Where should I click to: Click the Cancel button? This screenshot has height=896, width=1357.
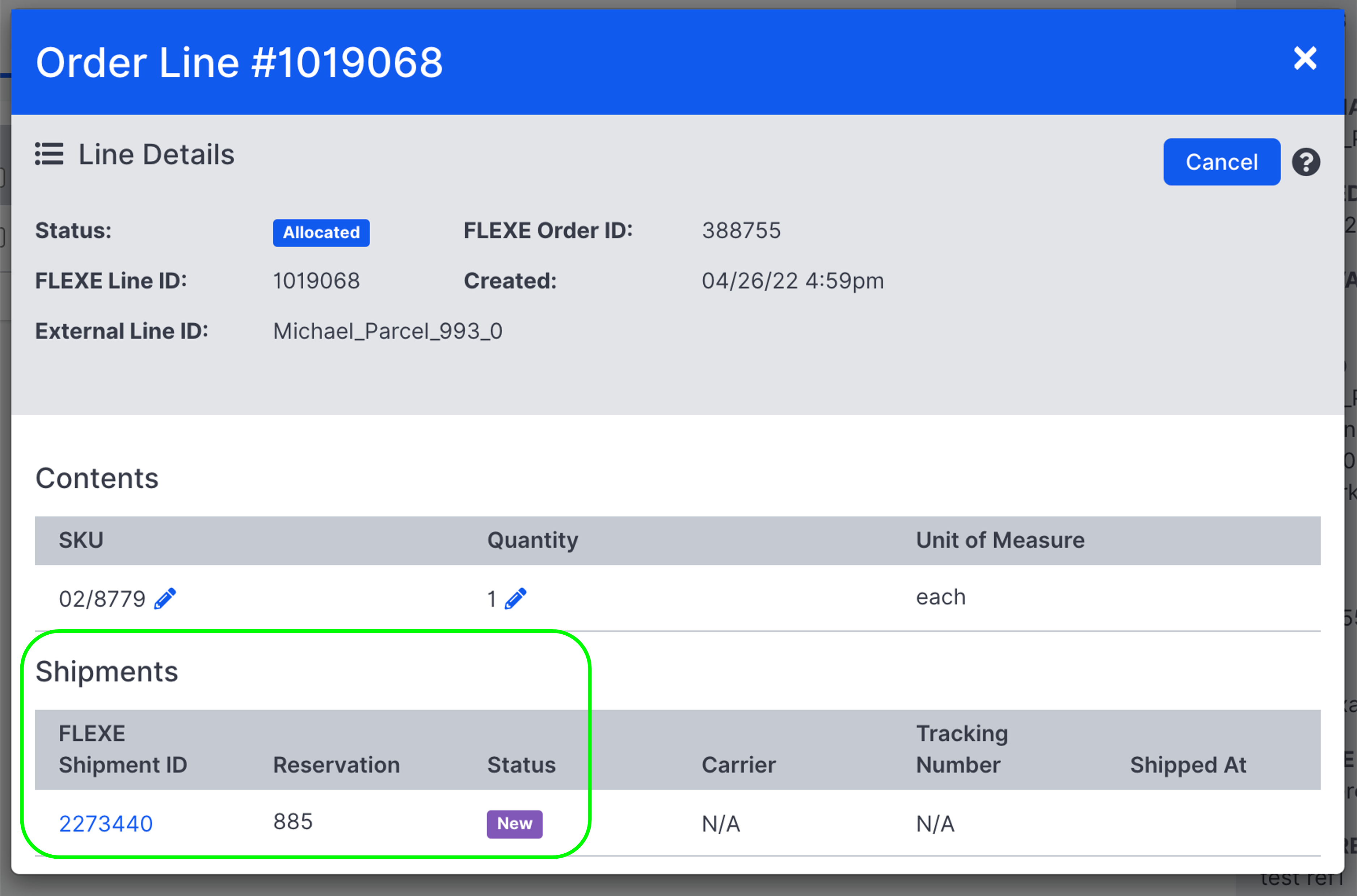point(1222,162)
